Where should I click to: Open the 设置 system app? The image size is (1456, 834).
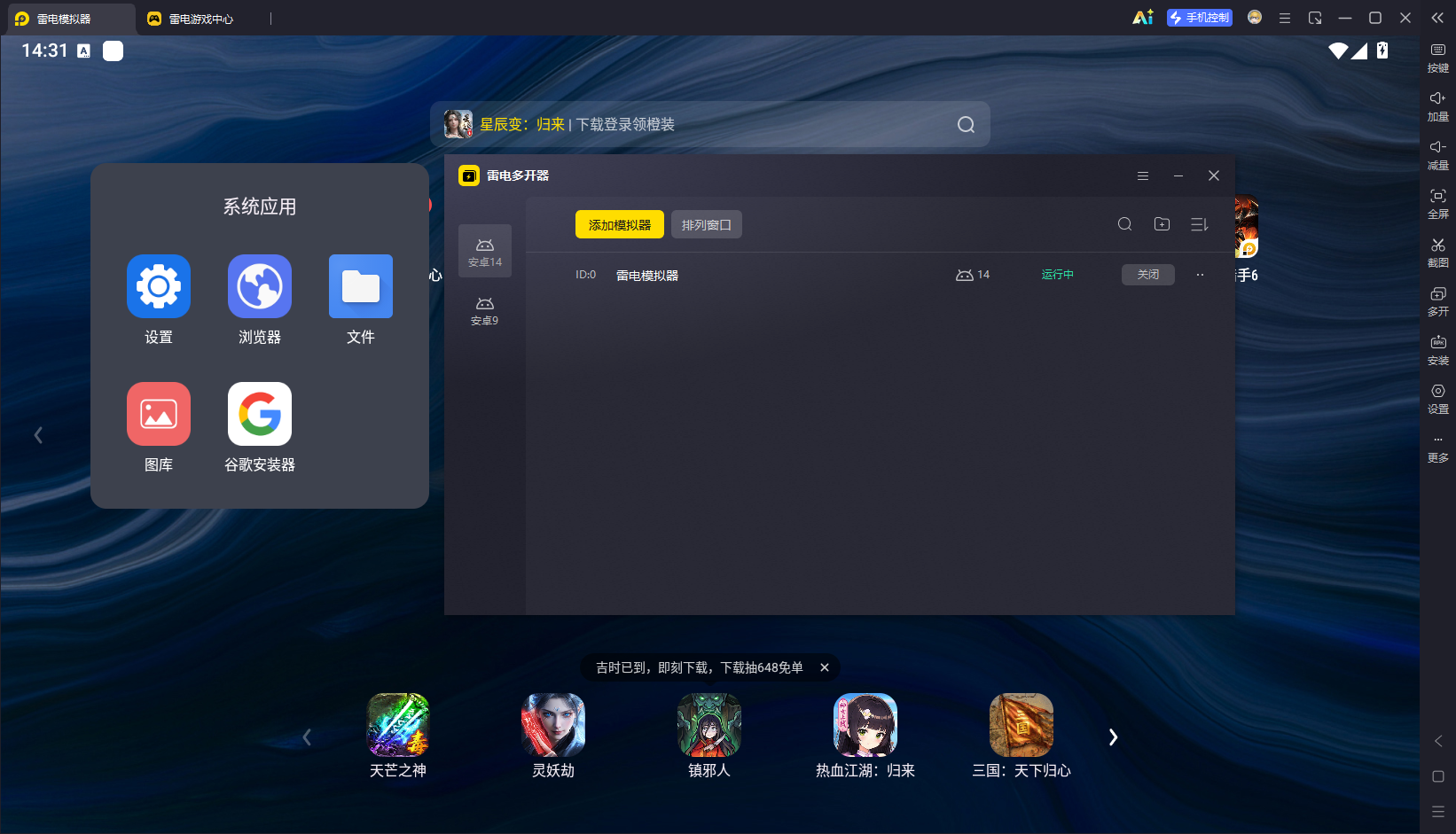coord(159,286)
